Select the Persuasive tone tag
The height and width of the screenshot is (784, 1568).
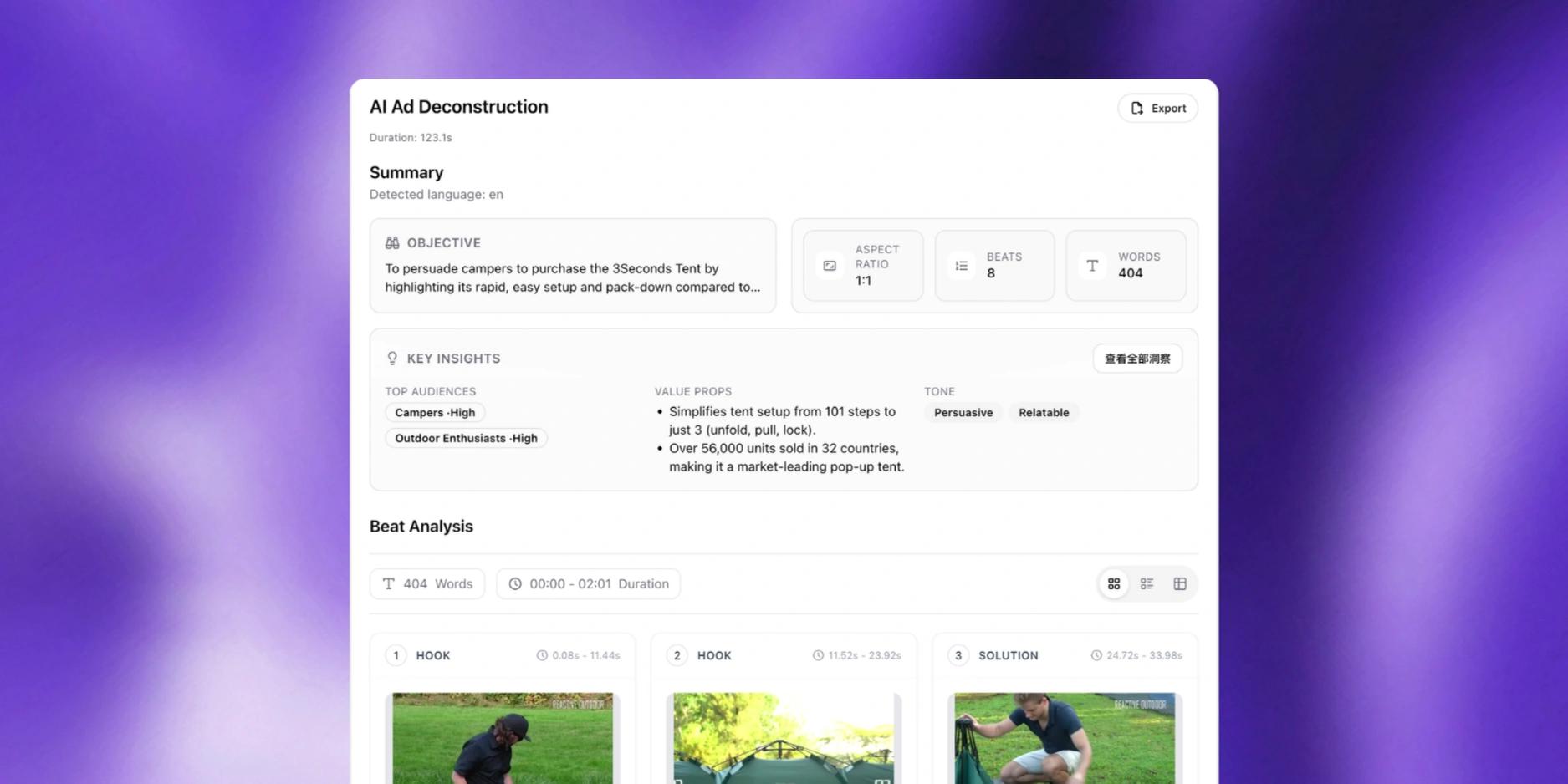coord(963,413)
